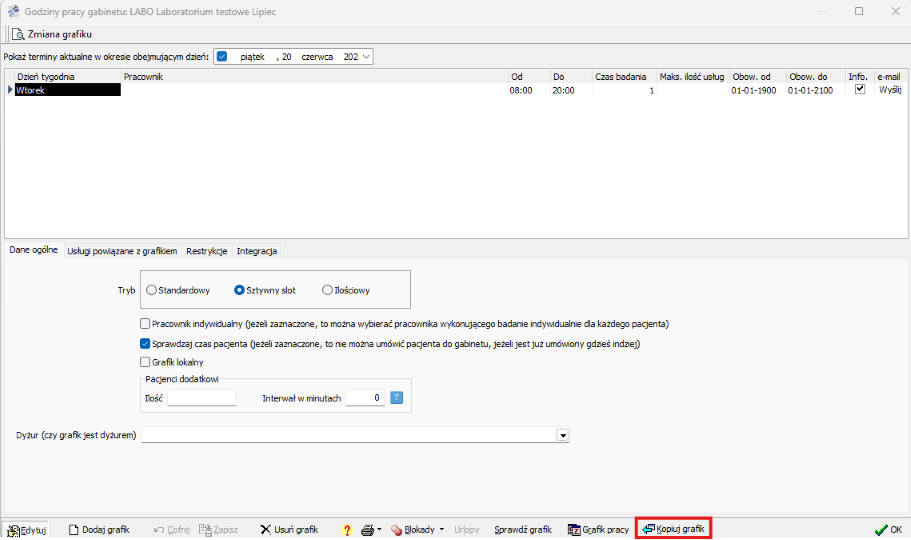
Task: Click the blue help icon beside Interwał field
Action: coord(396,398)
